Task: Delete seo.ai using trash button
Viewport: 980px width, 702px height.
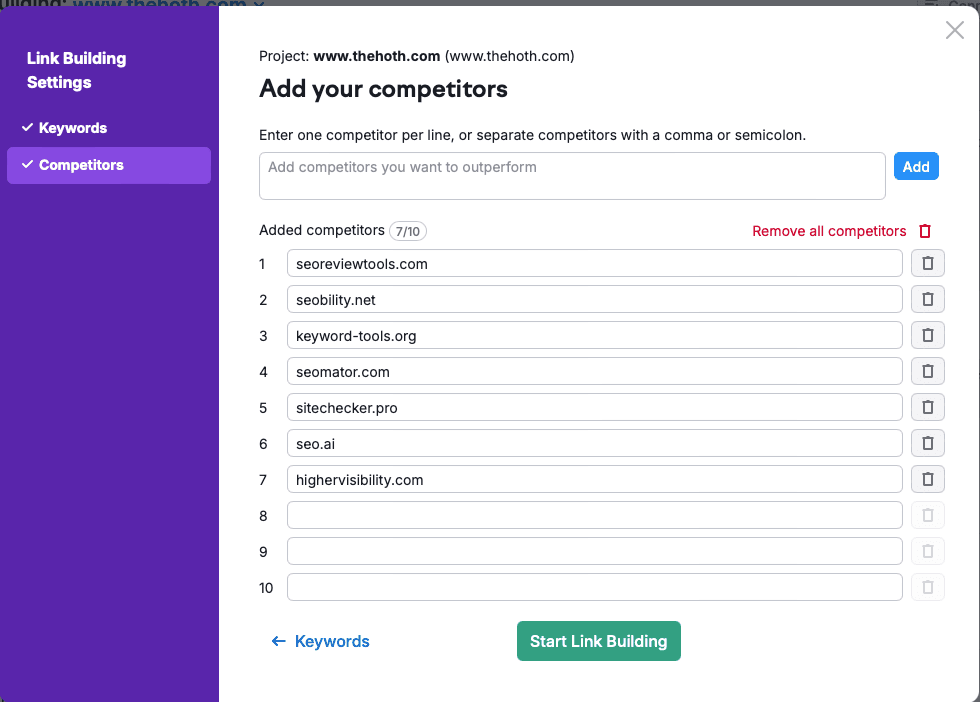Action: [927, 443]
